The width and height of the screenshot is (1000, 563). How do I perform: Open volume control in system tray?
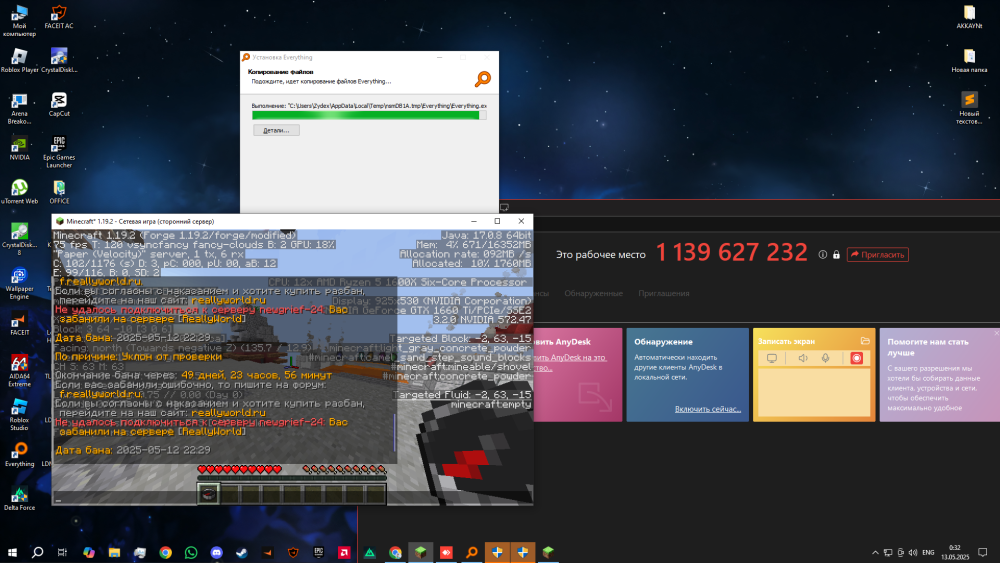click(x=913, y=552)
